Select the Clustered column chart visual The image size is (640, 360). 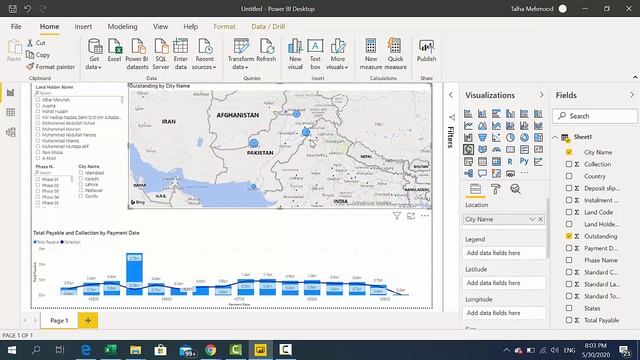(510, 113)
